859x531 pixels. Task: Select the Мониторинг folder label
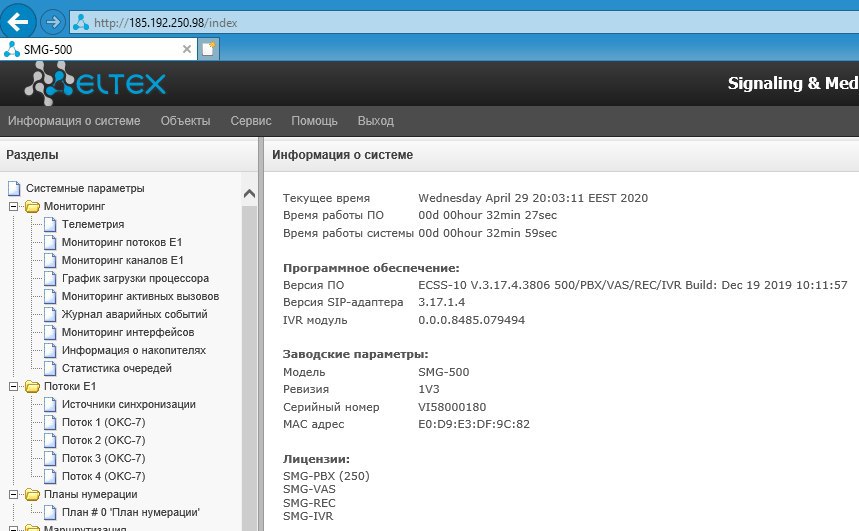click(75, 206)
